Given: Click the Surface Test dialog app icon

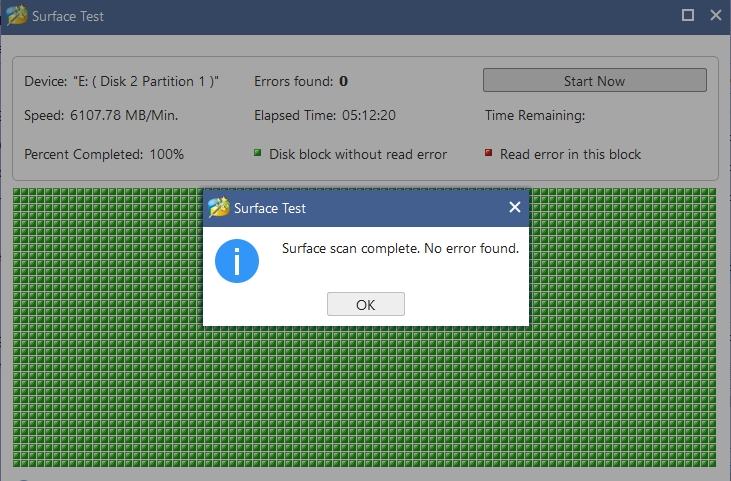Looking at the screenshot, I should [219, 207].
